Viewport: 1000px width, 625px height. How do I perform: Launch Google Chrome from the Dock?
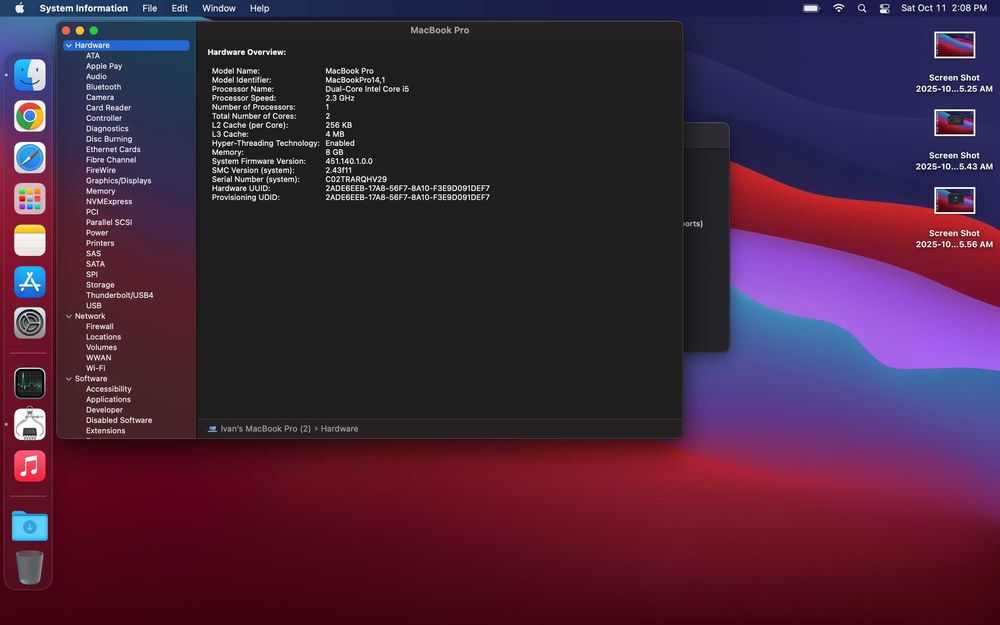click(x=30, y=116)
